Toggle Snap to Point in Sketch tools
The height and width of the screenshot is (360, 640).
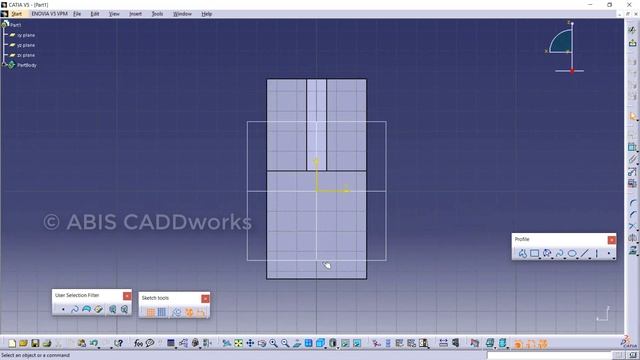click(x=162, y=313)
